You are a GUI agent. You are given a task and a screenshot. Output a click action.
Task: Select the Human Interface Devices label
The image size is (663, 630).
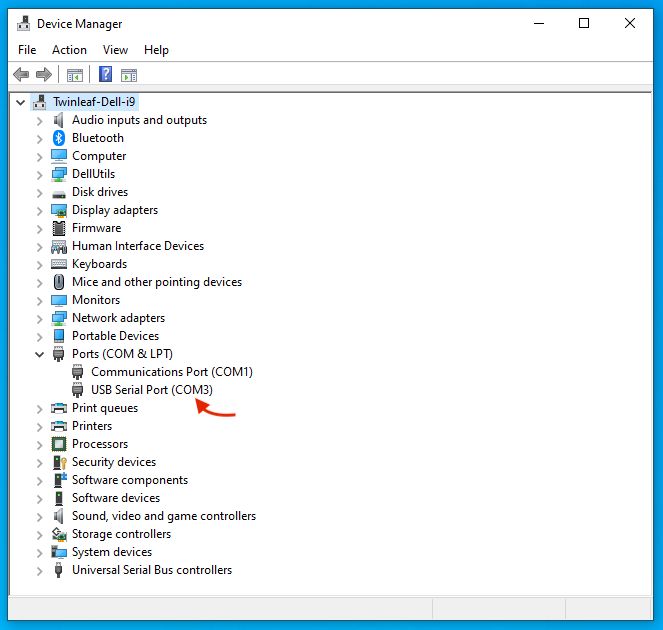[138, 246]
